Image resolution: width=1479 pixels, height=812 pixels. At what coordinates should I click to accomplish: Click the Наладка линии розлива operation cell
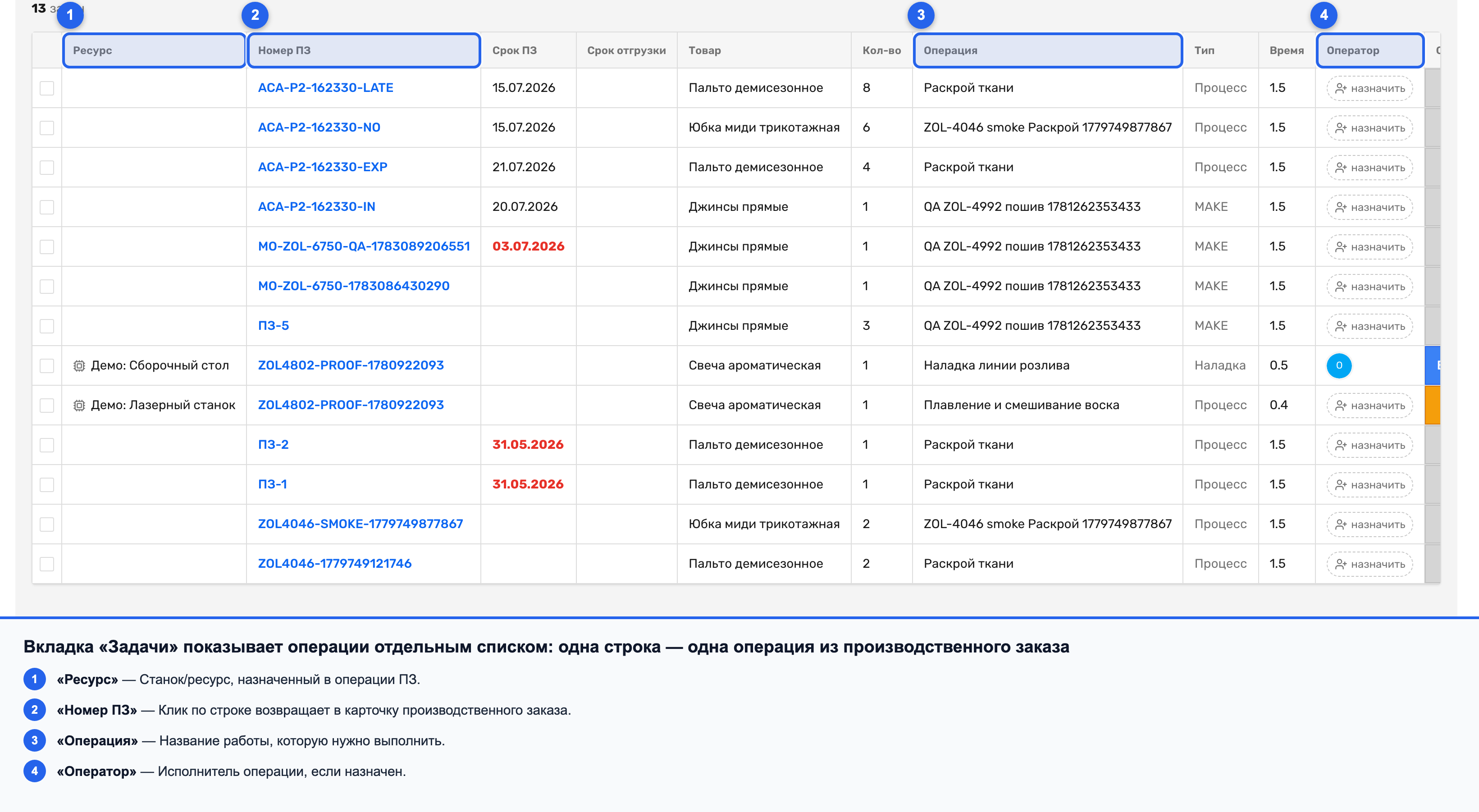tap(1048, 365)
